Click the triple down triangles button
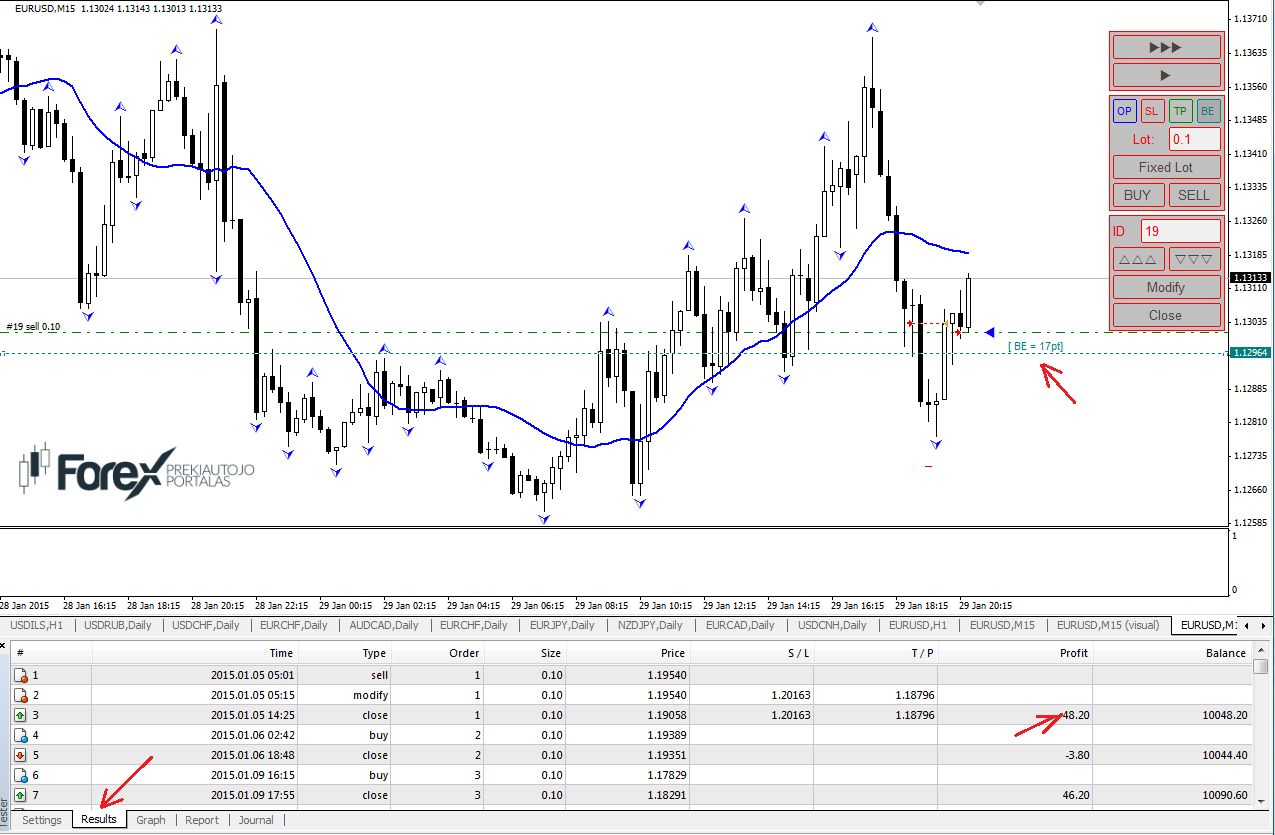This screenshot has height=835, width=1275. (1194, 259)
